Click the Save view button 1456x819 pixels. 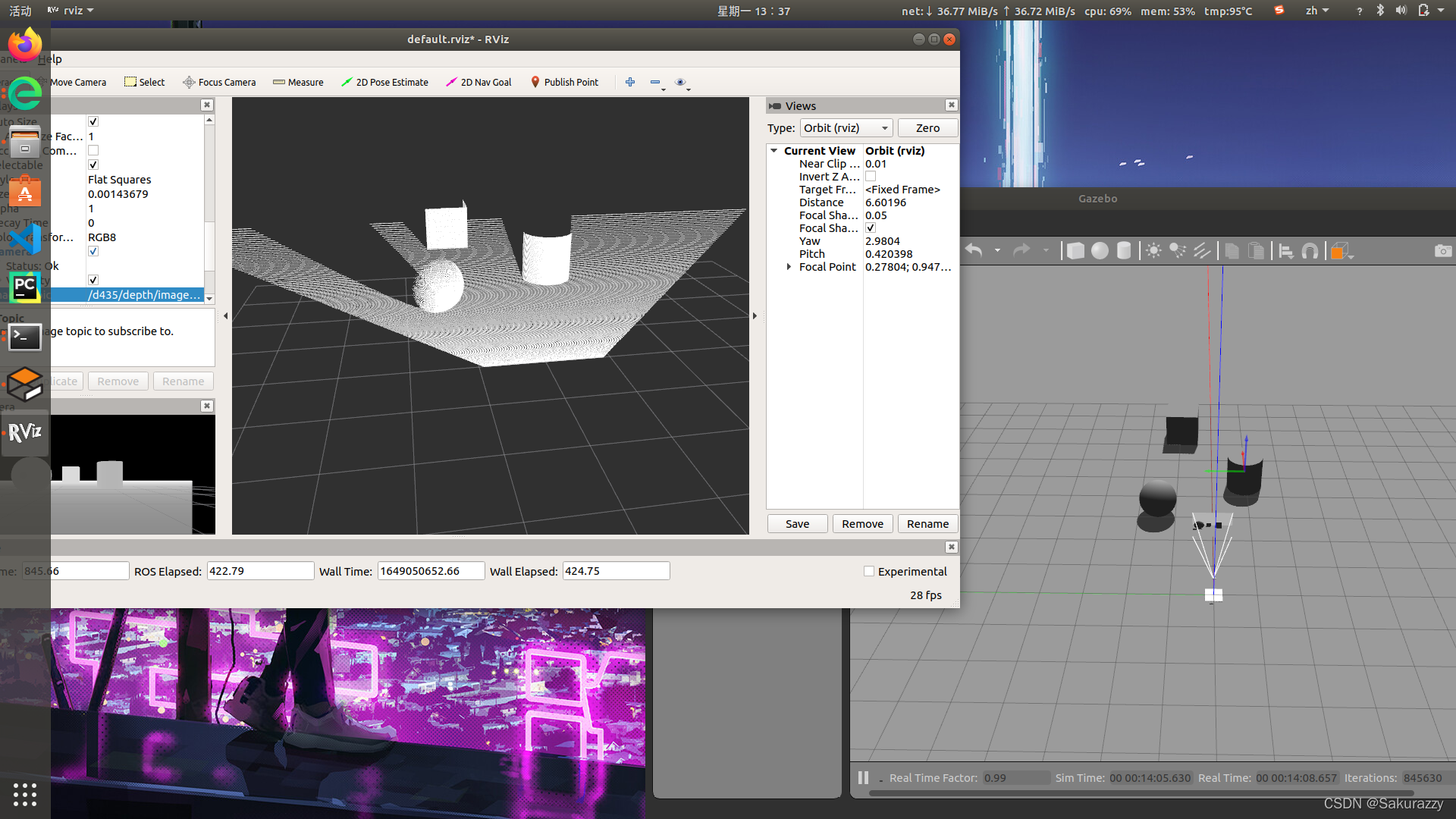pos(797,524)
